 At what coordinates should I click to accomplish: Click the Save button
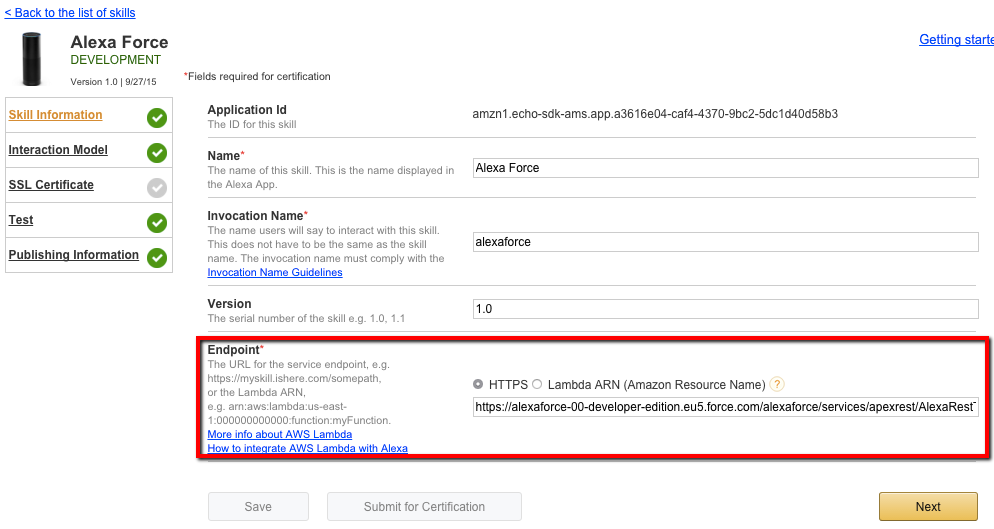258,507
